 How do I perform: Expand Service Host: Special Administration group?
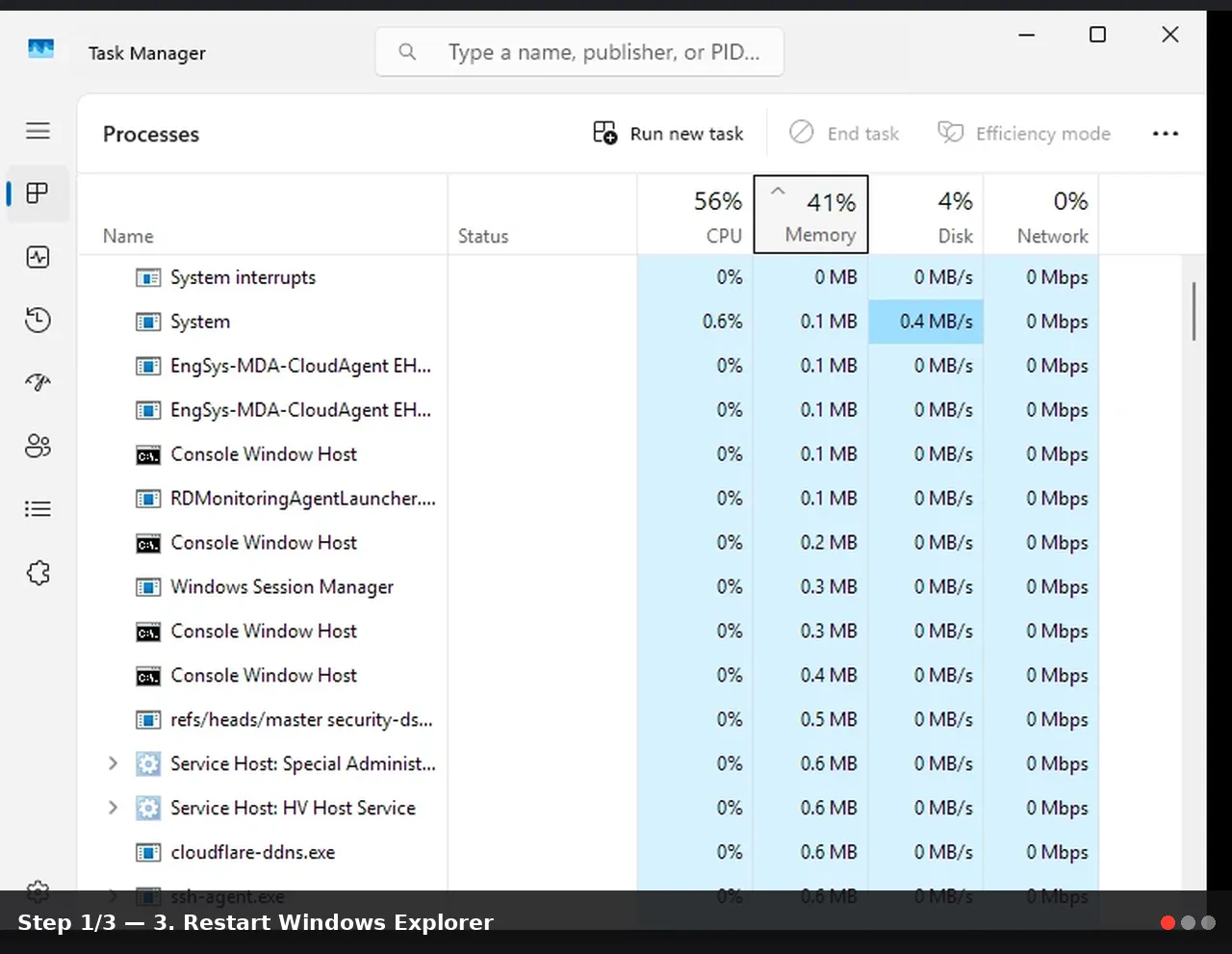pyautogui.click(x=113, y=763)
